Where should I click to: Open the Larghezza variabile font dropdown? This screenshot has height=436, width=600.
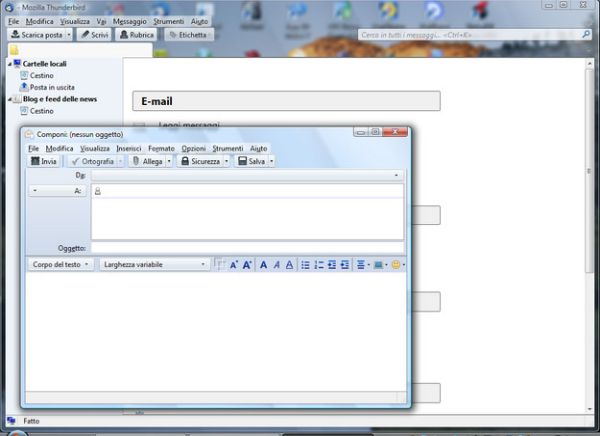pyautogui.click(x=154, y=265)
